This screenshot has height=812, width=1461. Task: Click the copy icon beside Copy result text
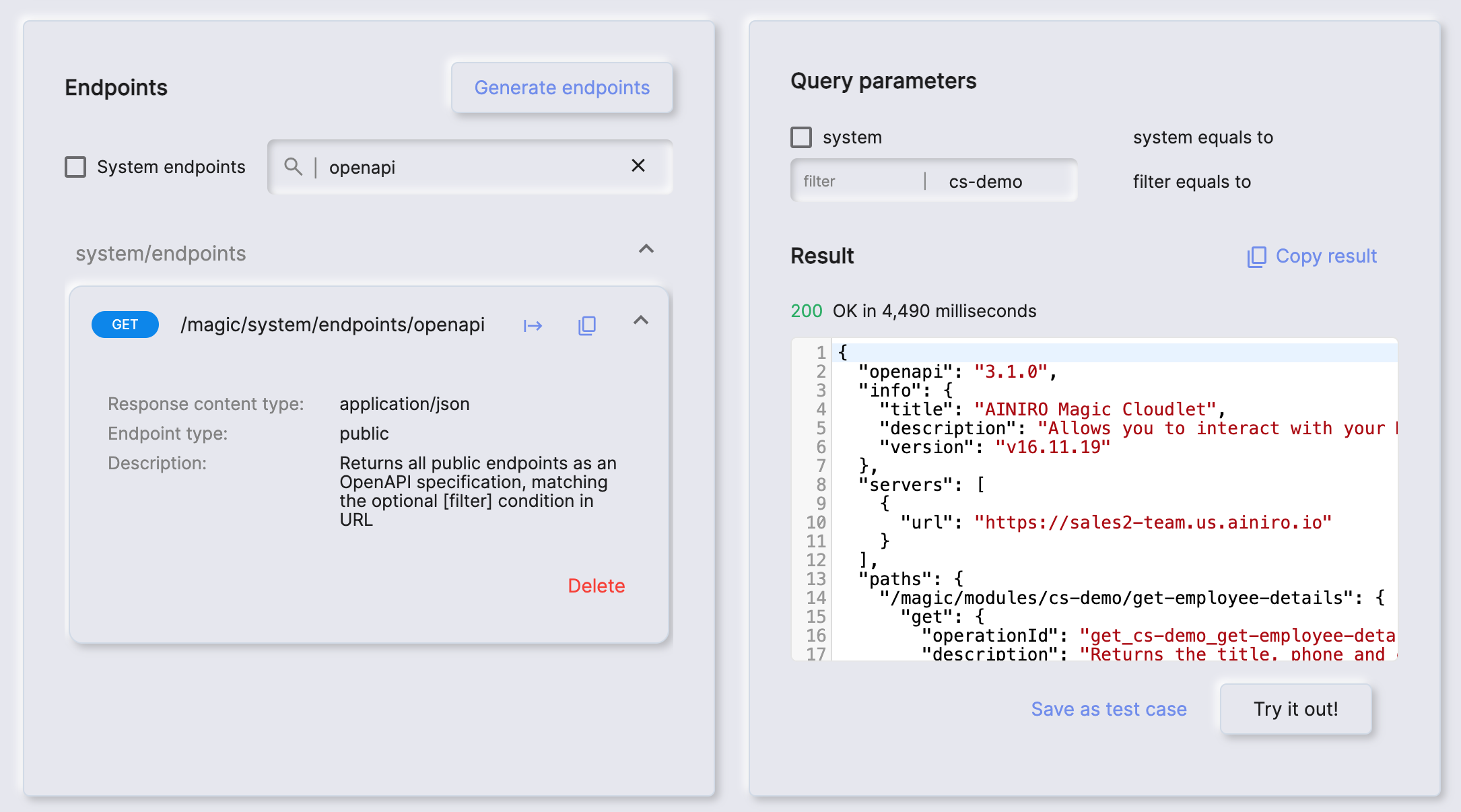tap(1256, 257)
